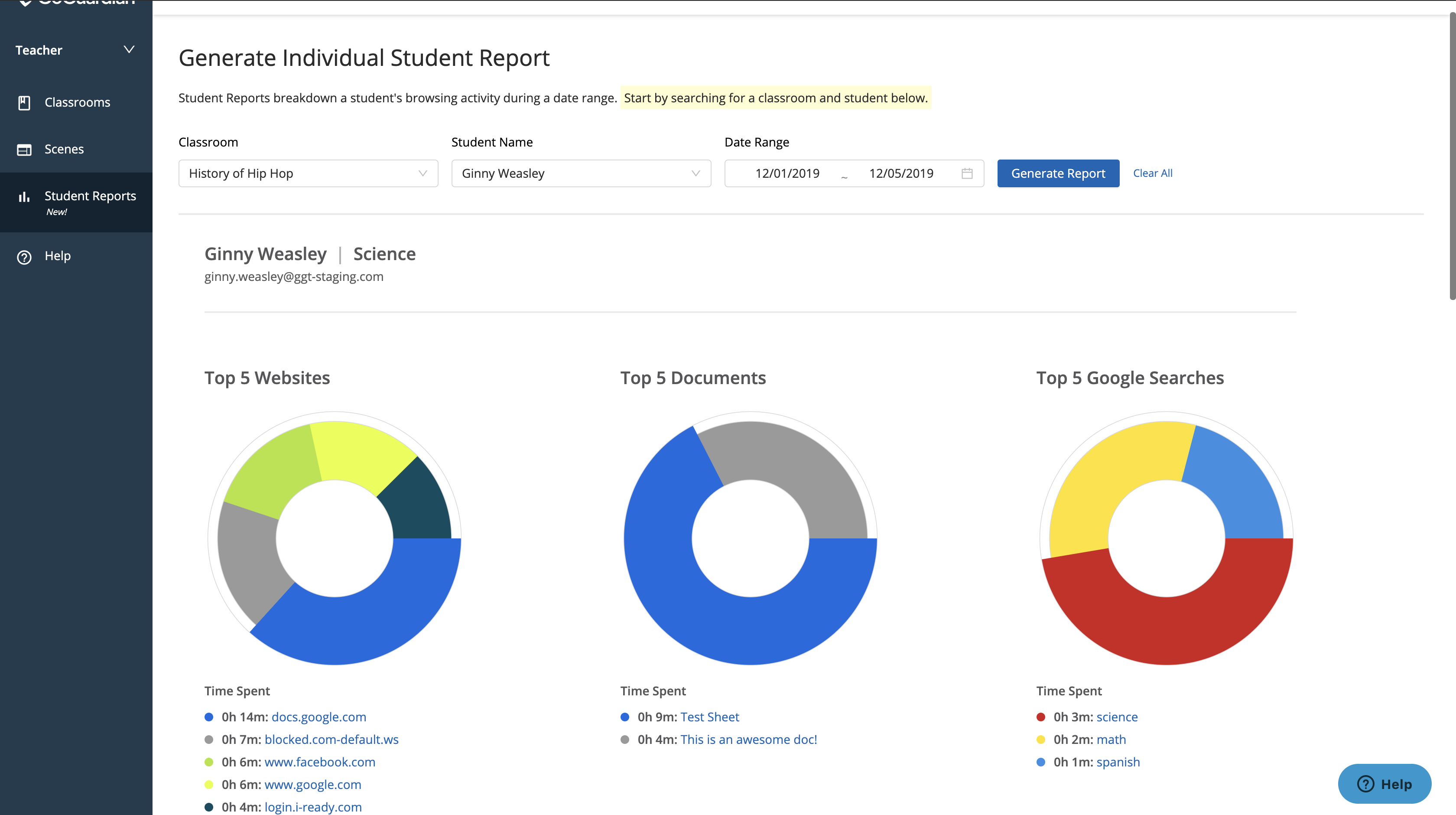Open the Student Name dropdown
This screenshot has height=815, width=1456.
(x=581, y=174)
